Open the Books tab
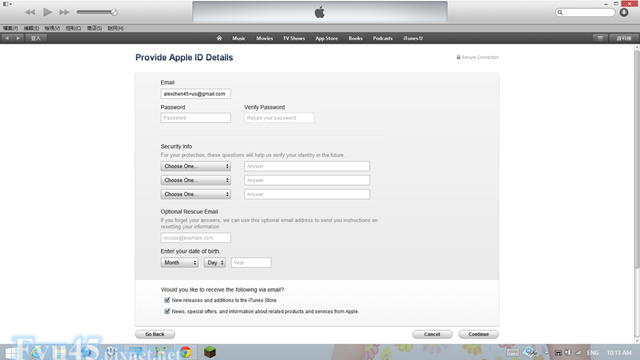The height and width of the screenshot is (360, 640). tap(356, 38)
